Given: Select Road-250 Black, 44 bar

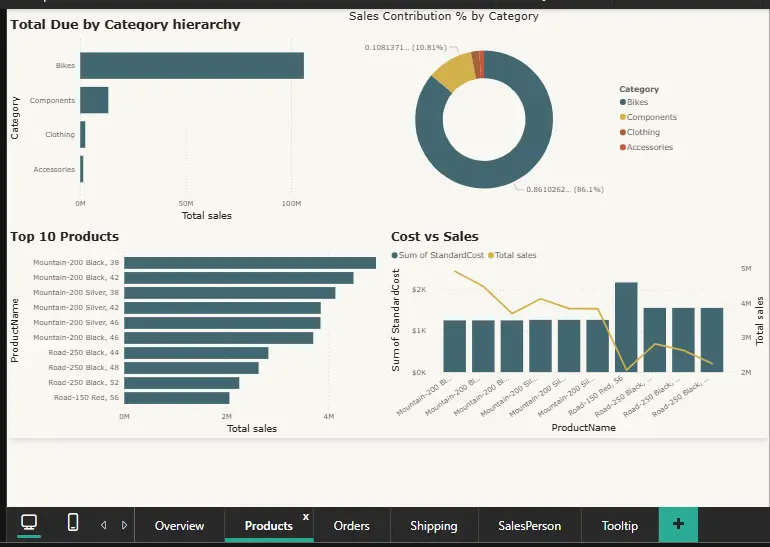Looking at the screenshot, I should pyautogui.click(x=196, y=353).
